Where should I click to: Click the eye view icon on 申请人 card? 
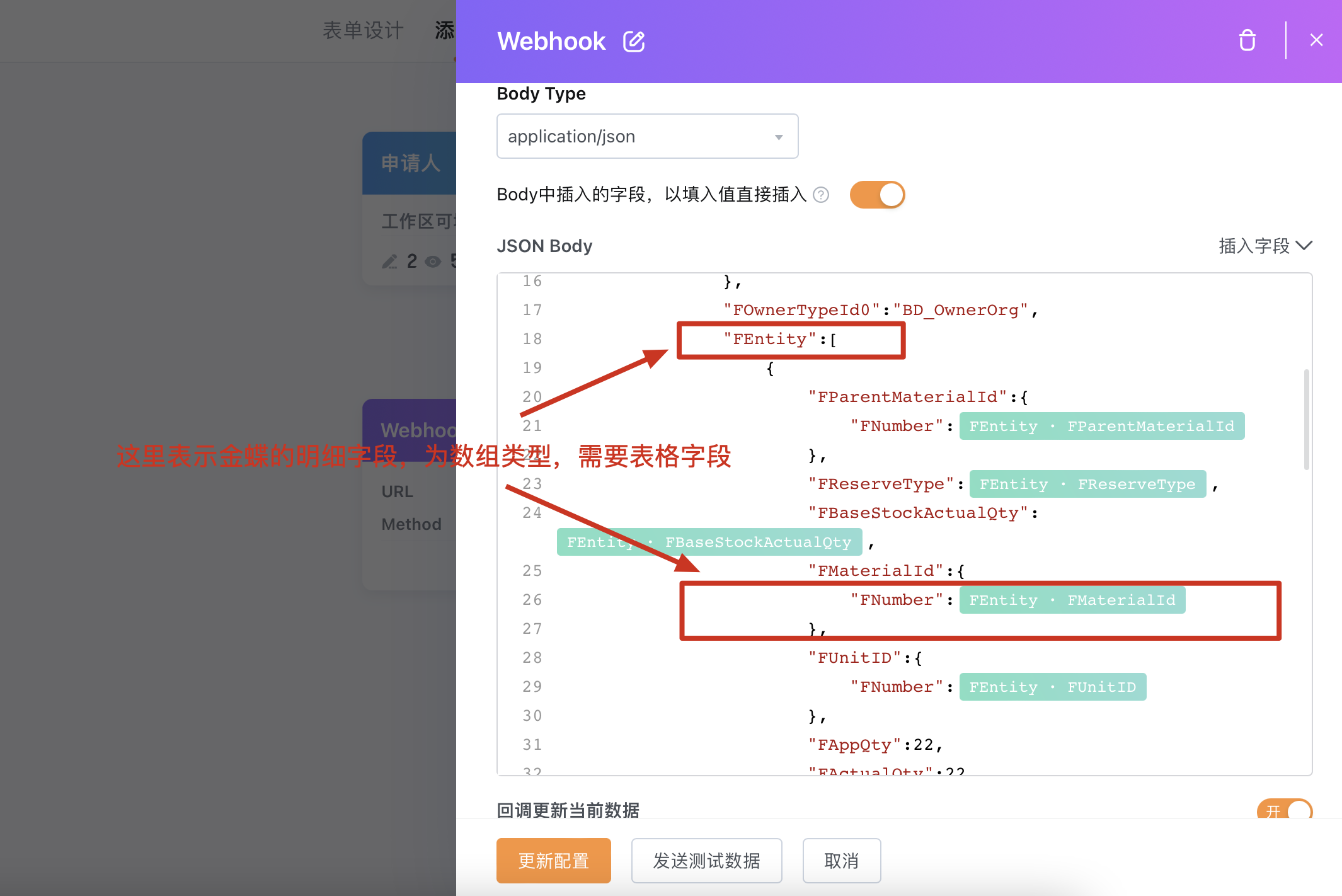(433, 261)
